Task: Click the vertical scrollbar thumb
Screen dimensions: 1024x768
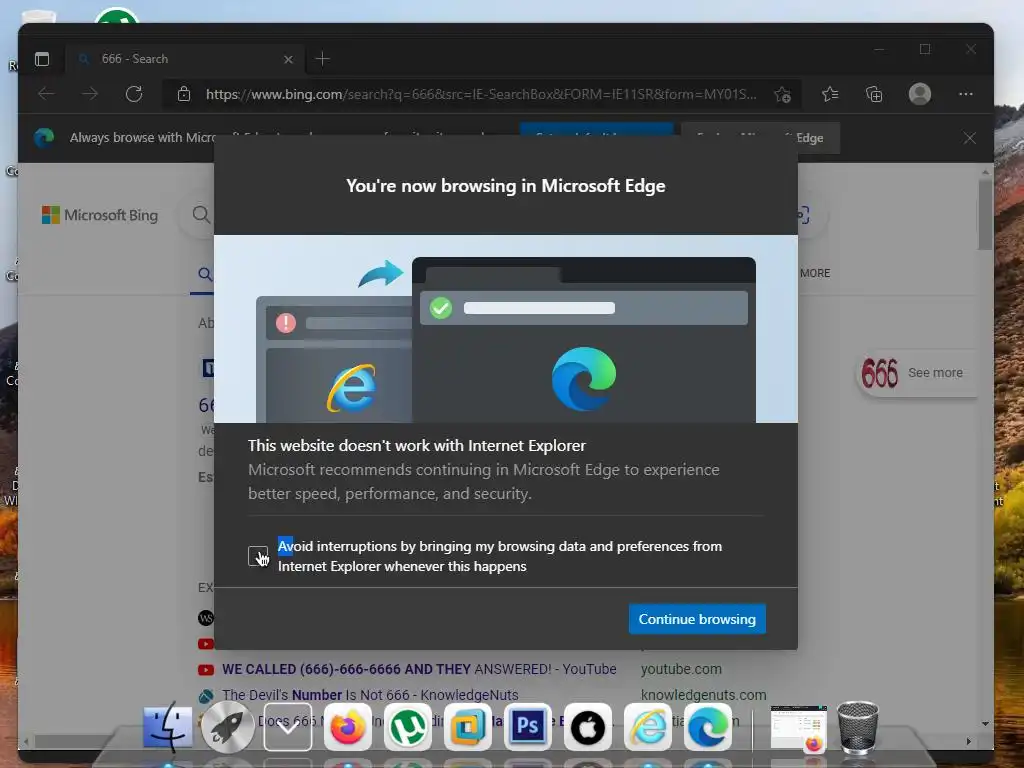Action: click(985, 215)
